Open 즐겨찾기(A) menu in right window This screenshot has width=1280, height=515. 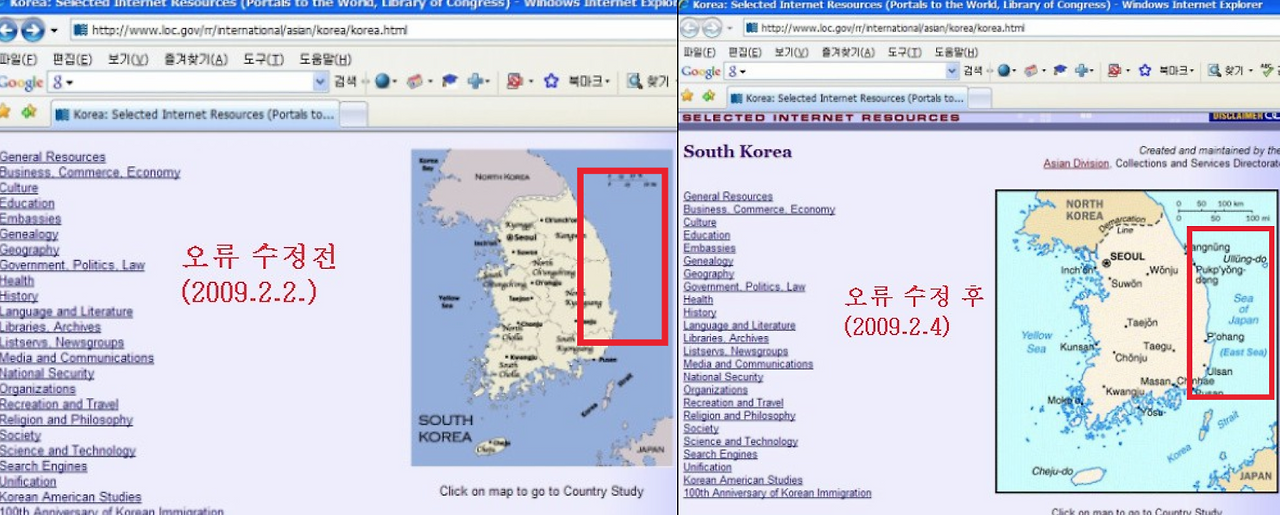click(848, 52)
